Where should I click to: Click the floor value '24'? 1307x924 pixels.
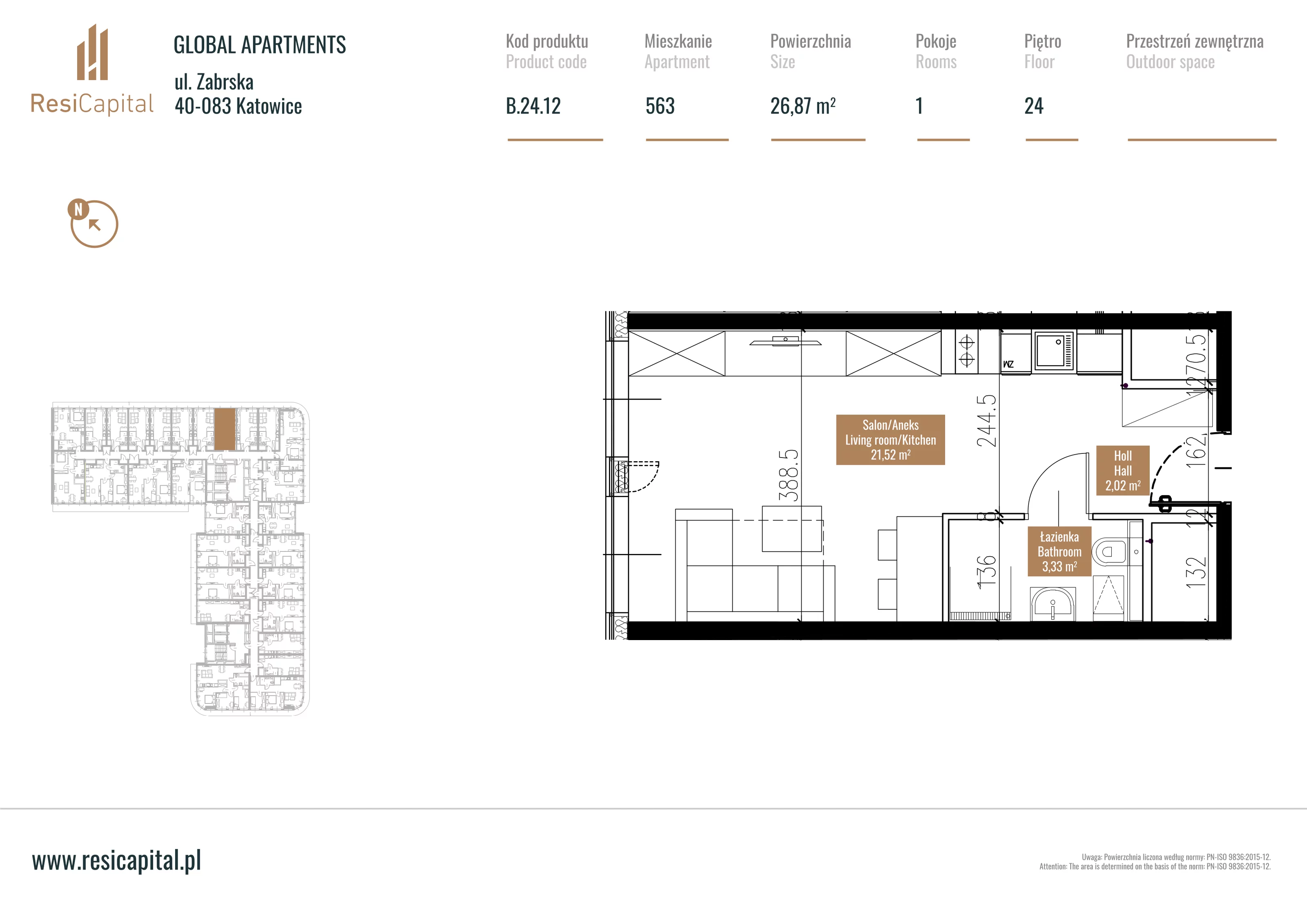click(1034, 106)
